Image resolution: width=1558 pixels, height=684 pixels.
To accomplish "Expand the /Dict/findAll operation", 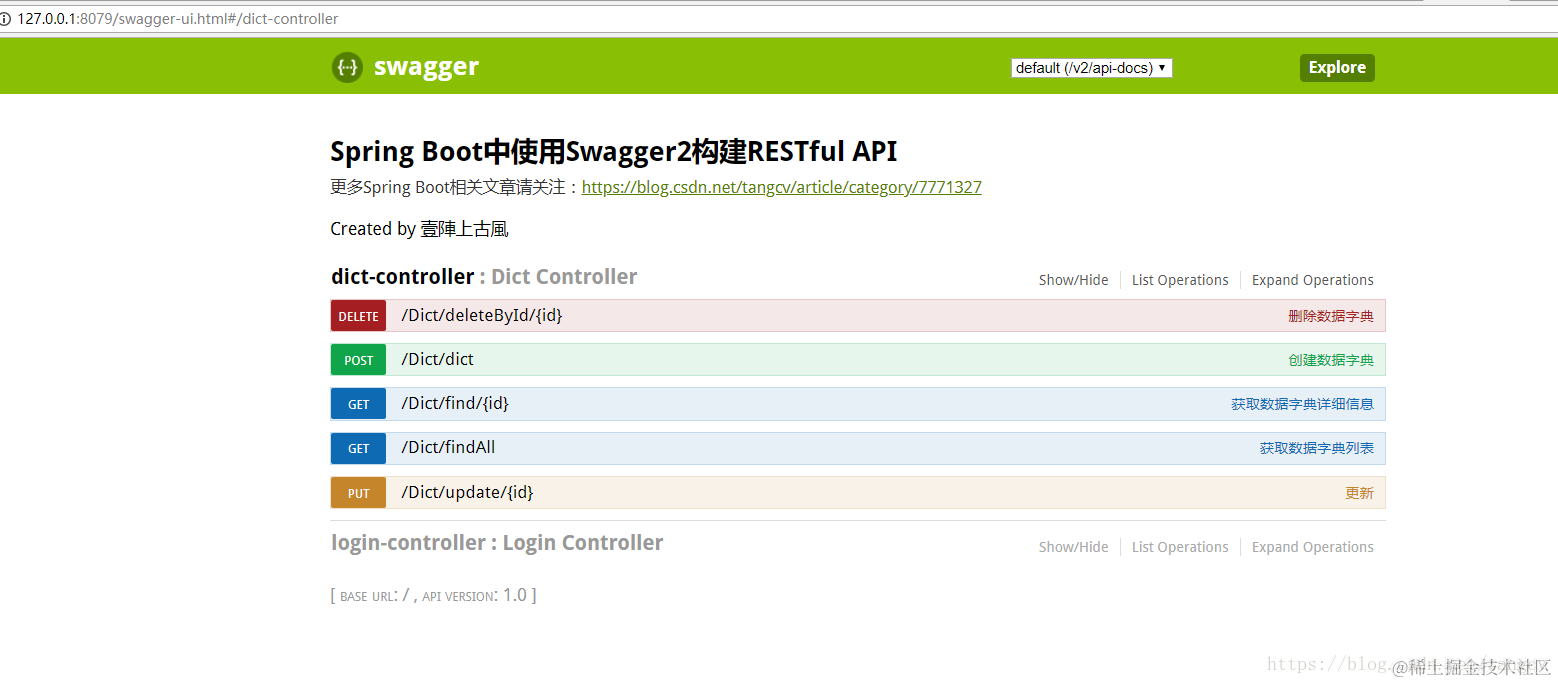I will 448,447.
